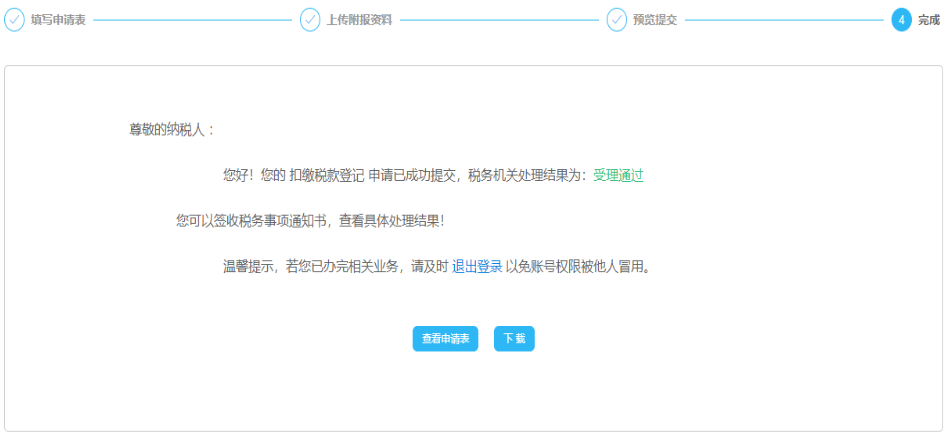The width and height of the screenshot is (946, 438).
Task: Follow the 退出登录 link
Action: coord(477,267)
